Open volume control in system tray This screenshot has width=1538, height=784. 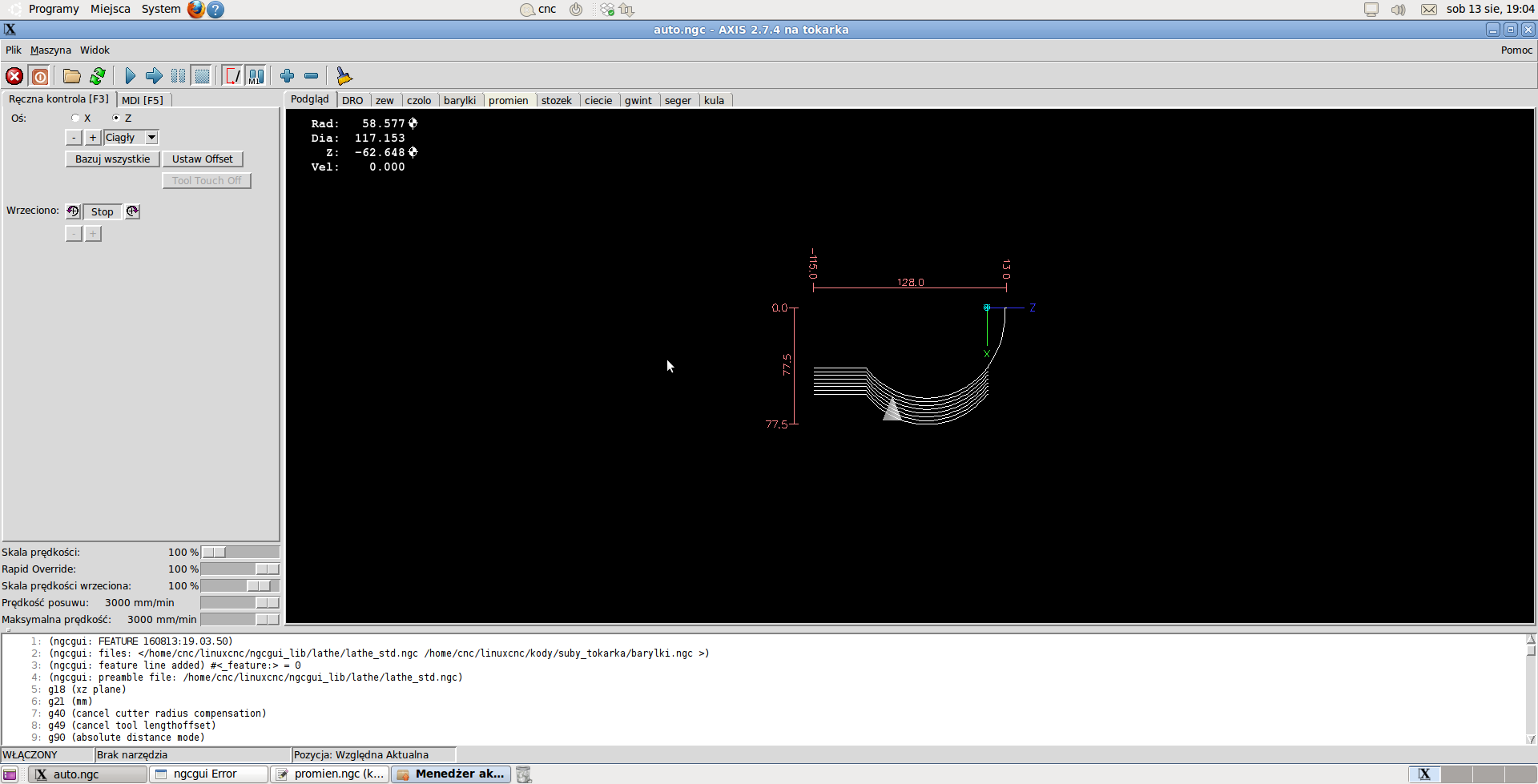1398,10
